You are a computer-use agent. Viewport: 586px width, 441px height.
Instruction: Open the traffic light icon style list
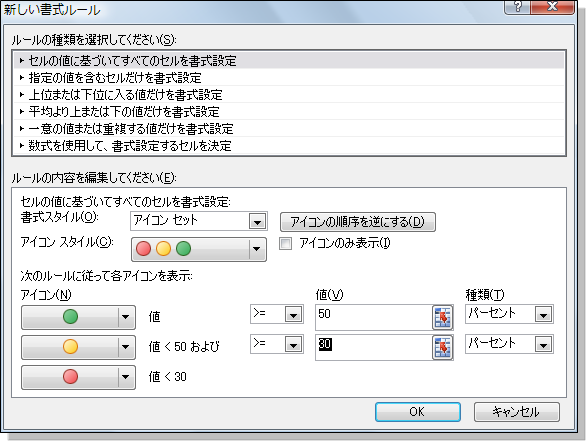199,249
